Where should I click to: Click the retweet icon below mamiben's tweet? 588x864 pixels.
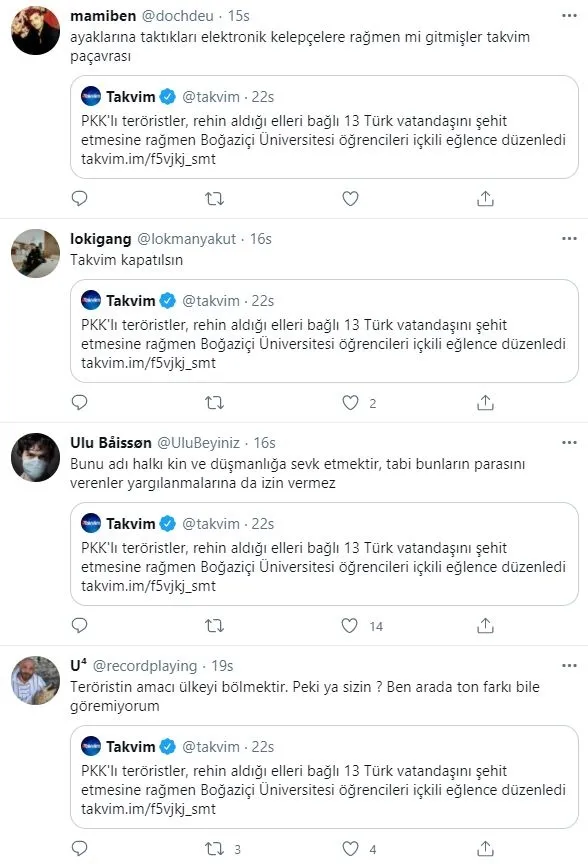click(x=213, y=198)
